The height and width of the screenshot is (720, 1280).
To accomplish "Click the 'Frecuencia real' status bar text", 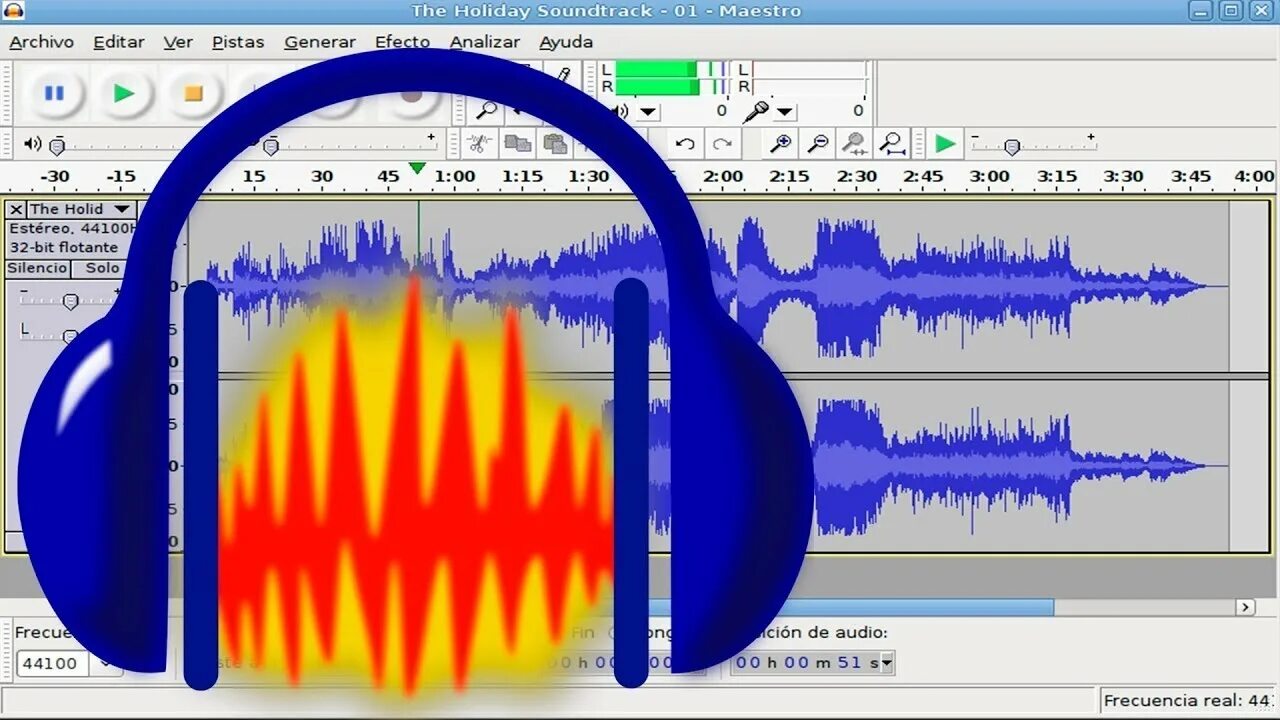I will pos(1187,700).
